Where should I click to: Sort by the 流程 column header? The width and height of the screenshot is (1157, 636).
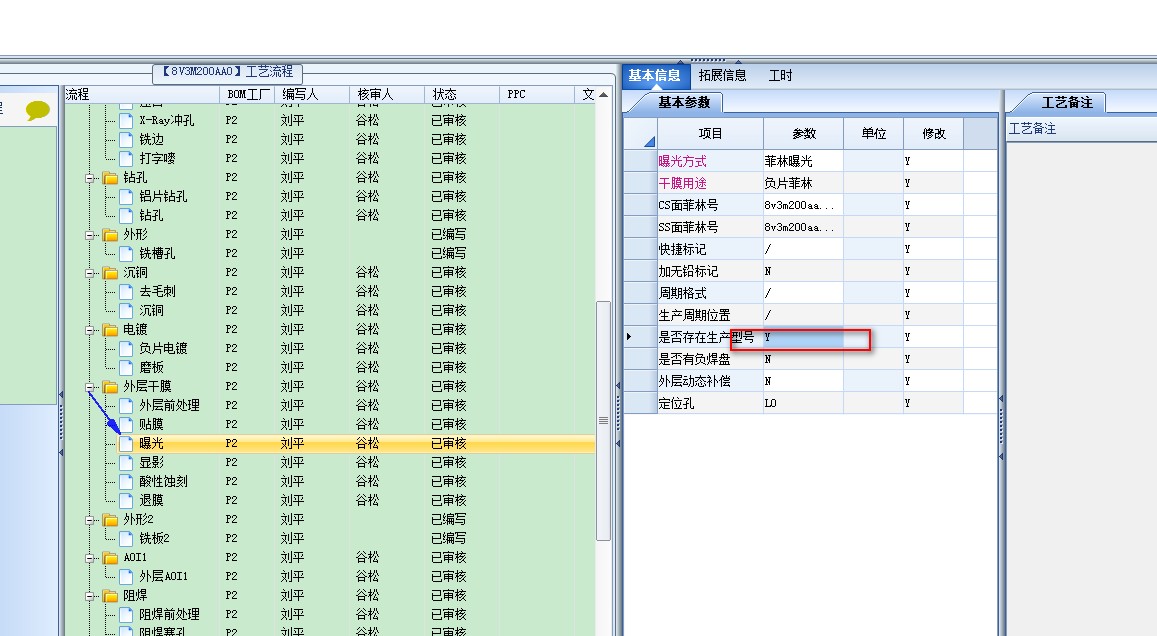click(x=142, y=94)
